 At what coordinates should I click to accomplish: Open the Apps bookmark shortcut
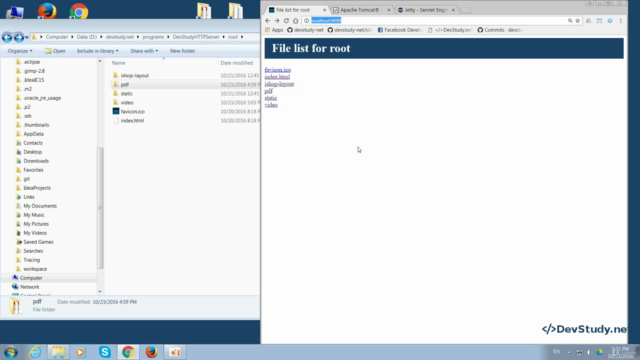[x=274, y=30]
